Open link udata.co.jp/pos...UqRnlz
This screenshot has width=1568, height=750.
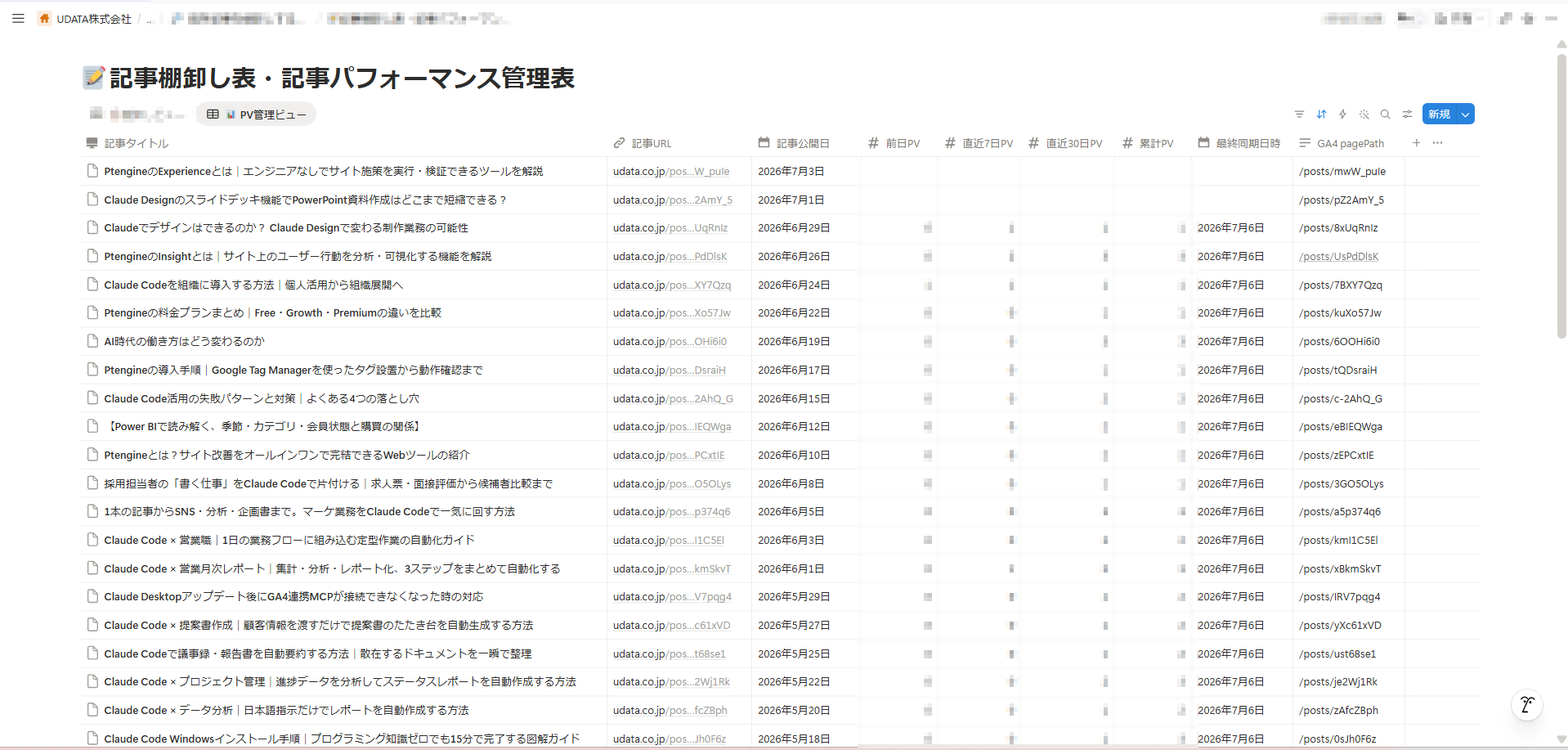click(x=670, y=228)
